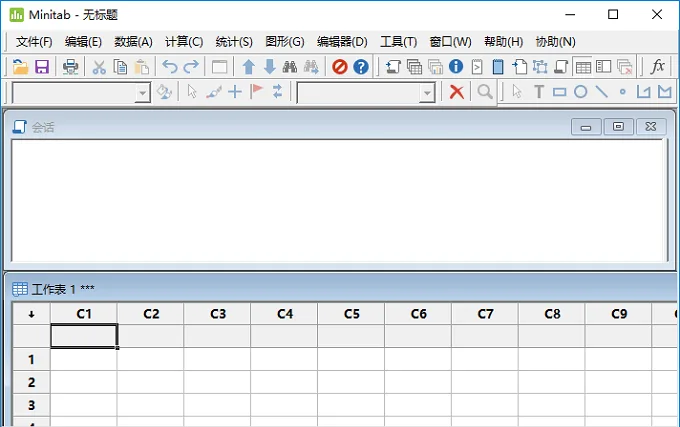The image size is (680, 427).
Task: Open Project Manager scroll icon beside the worksheet icon
Action: pyautogui.click(x=561, y=67)
